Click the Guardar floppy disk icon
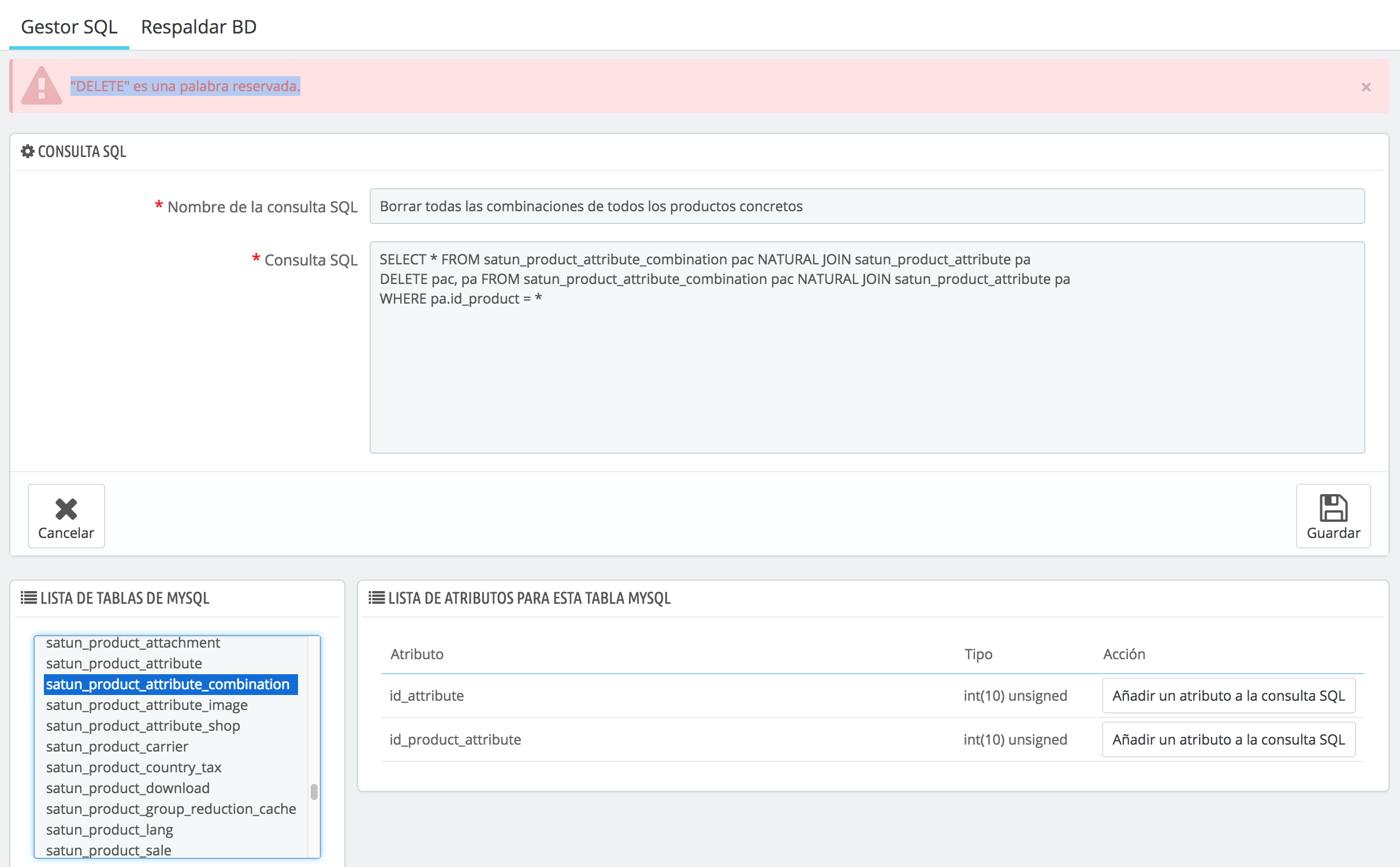The height and width of the screenshot is (867, 1400). (1333, 508)
